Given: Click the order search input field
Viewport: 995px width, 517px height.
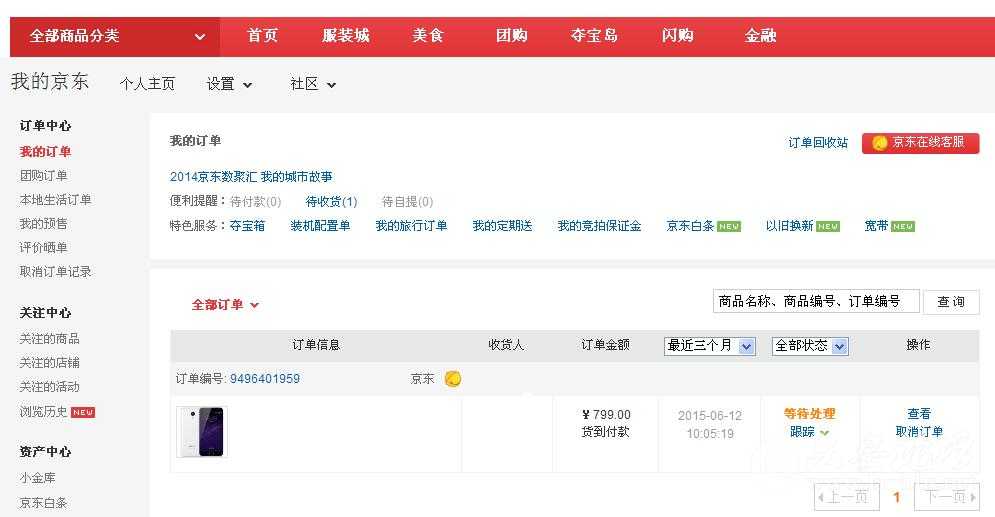Looking at the screenshot, I should [815, 302].
